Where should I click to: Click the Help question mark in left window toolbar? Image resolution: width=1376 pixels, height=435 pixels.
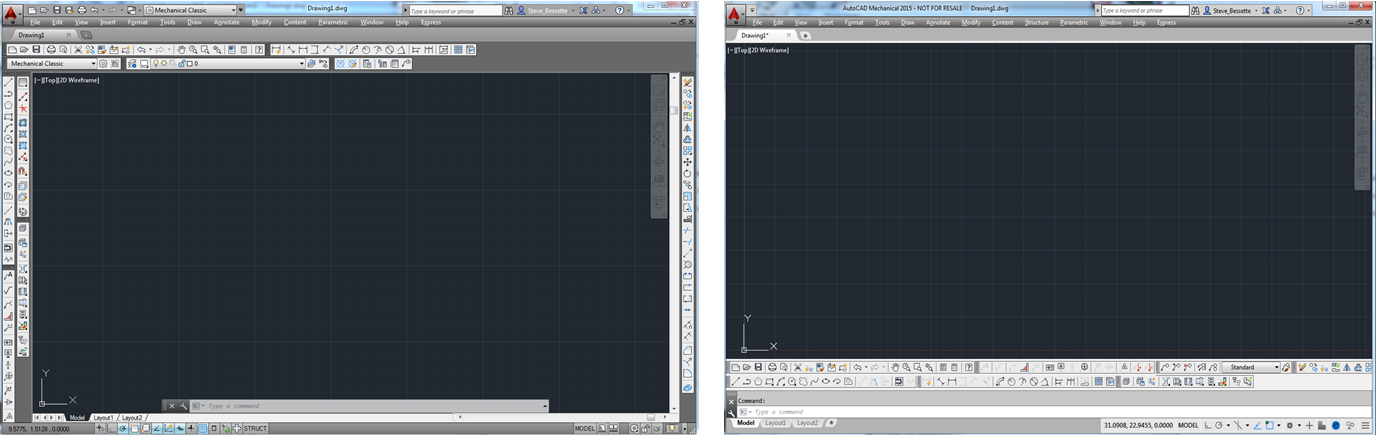(258, 50)
